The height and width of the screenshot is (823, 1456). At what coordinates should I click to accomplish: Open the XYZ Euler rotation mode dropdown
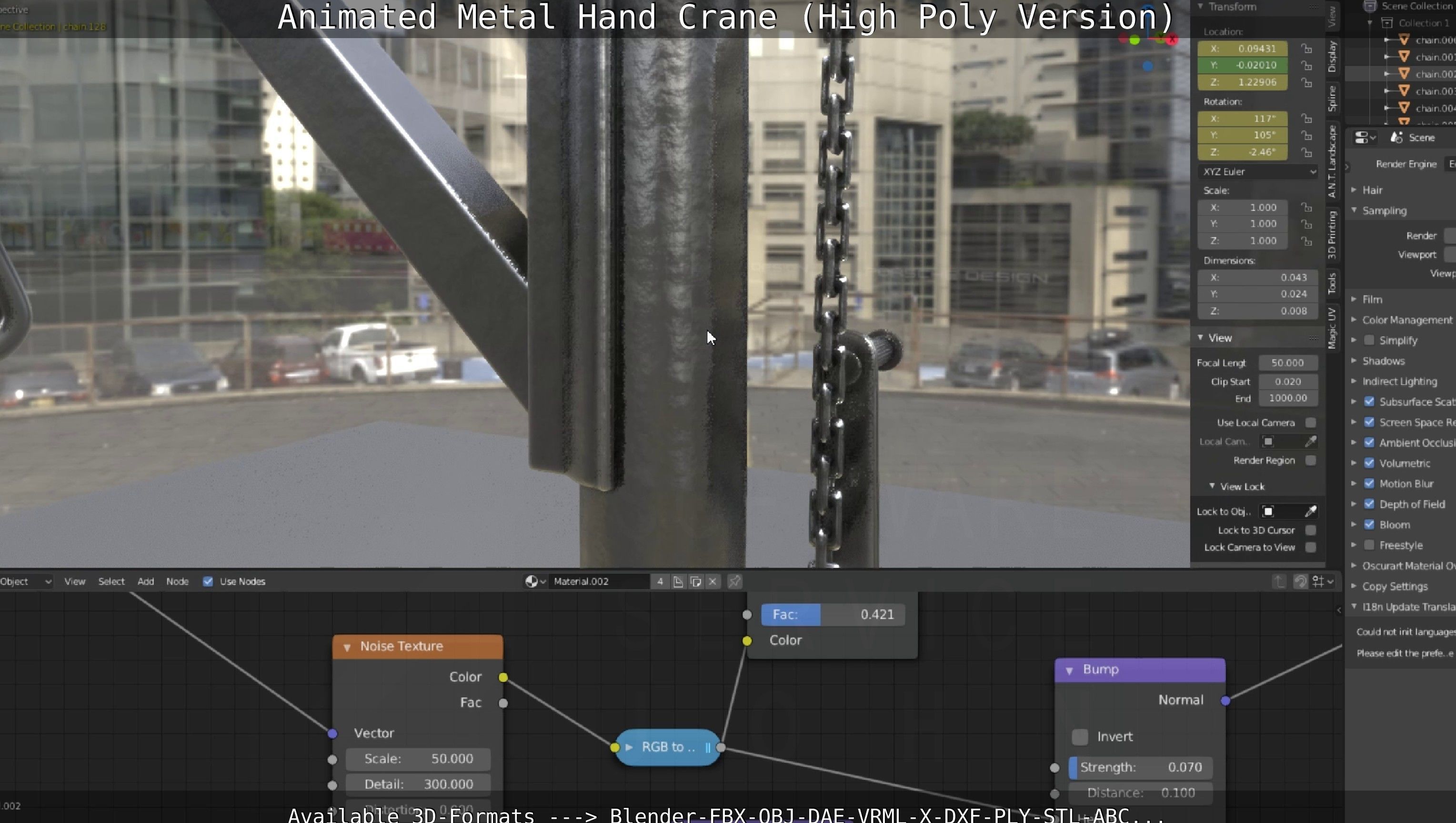coord(1258,172)
